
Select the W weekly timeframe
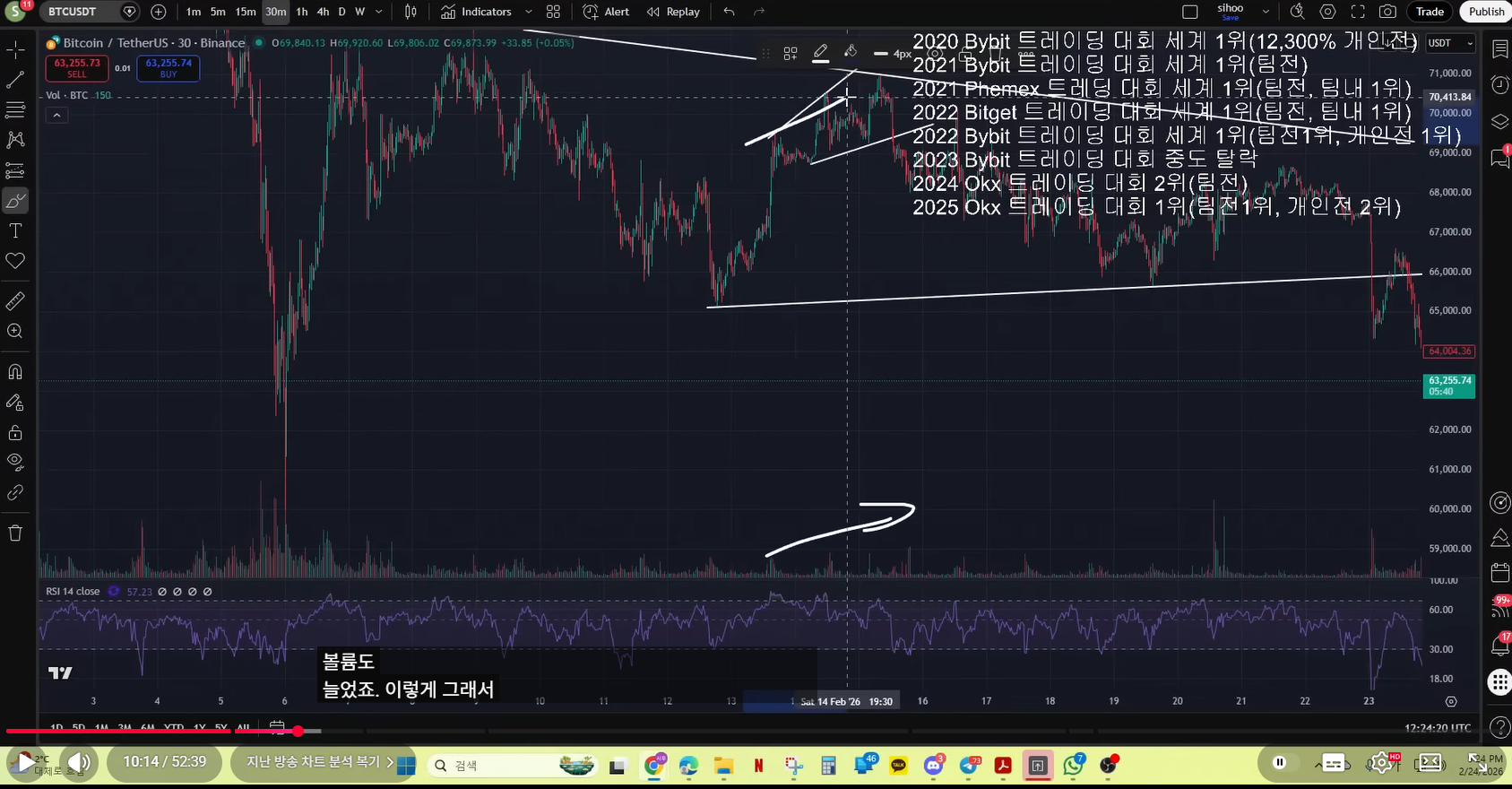pyautogui.click(x=360, y=12)
